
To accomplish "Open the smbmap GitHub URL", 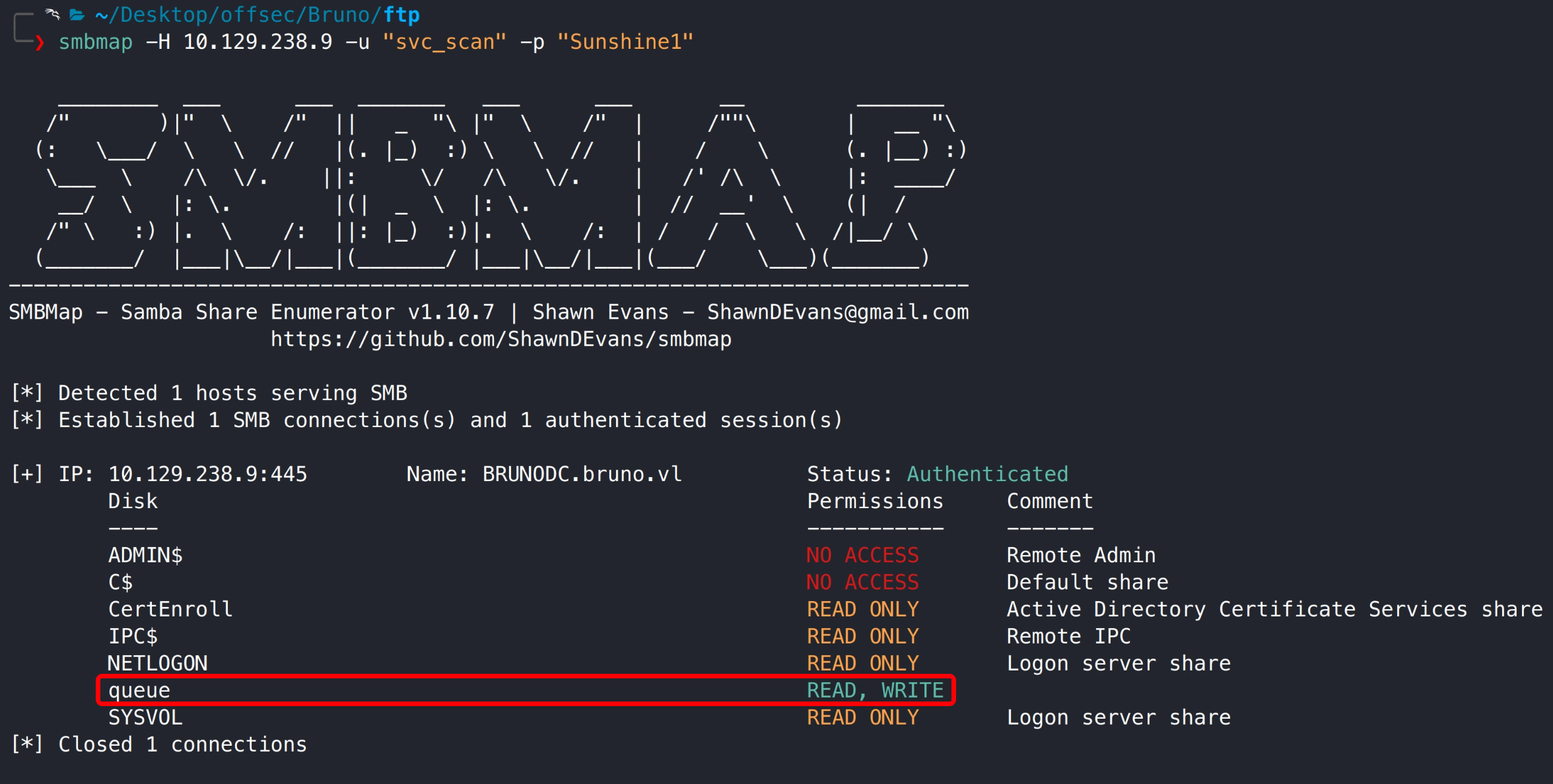I will point(500,339).
